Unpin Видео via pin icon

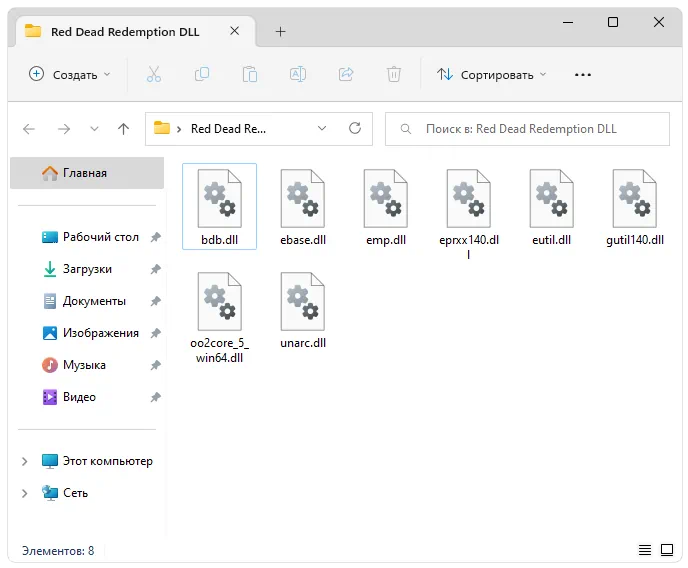[x=155, y=397]
